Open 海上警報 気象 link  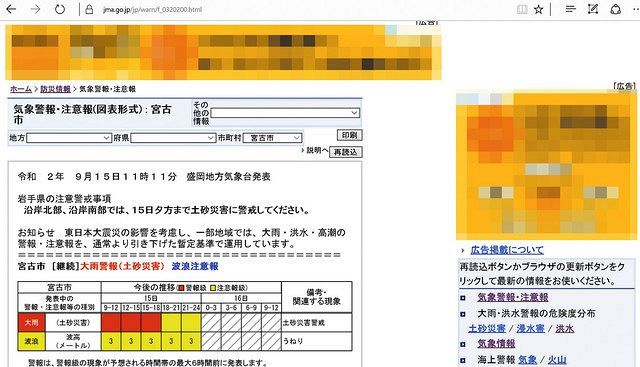point(527,360)
